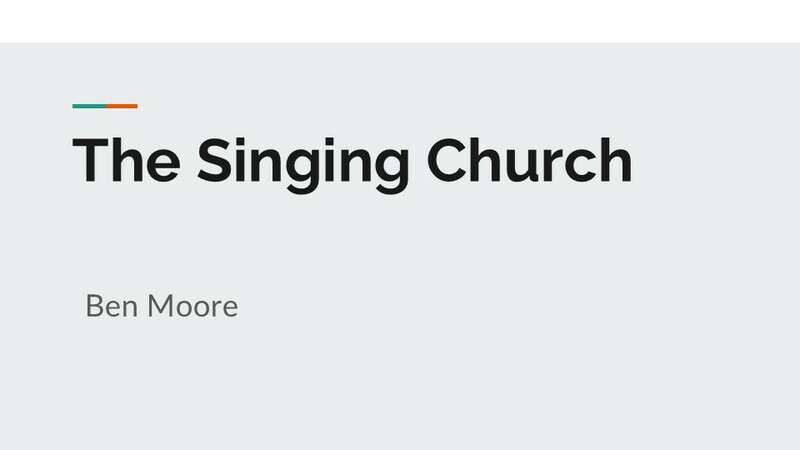Click the word "Singing" in the title

(x=303, y=165)
